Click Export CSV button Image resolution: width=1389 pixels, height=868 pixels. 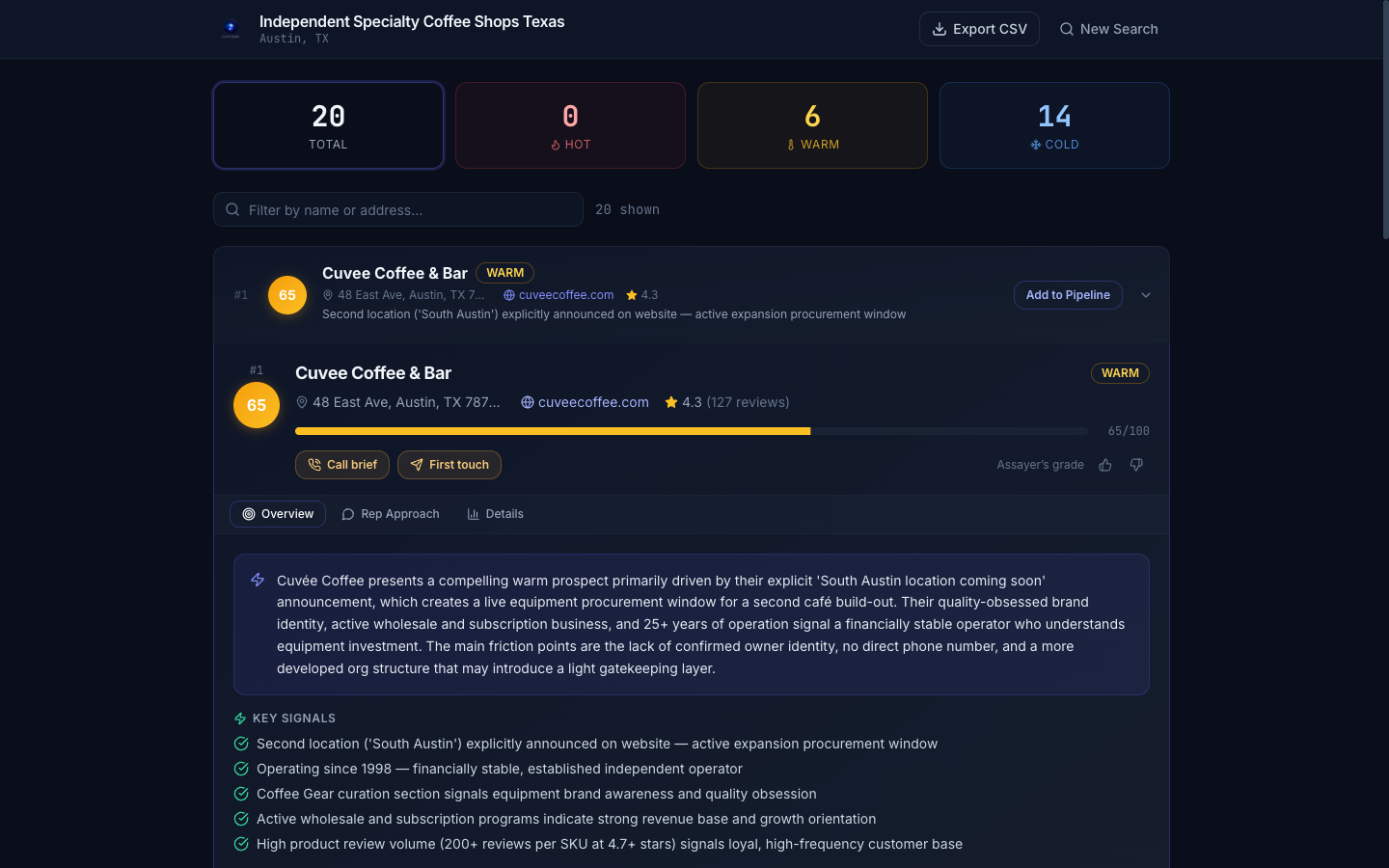pos(979,29)
